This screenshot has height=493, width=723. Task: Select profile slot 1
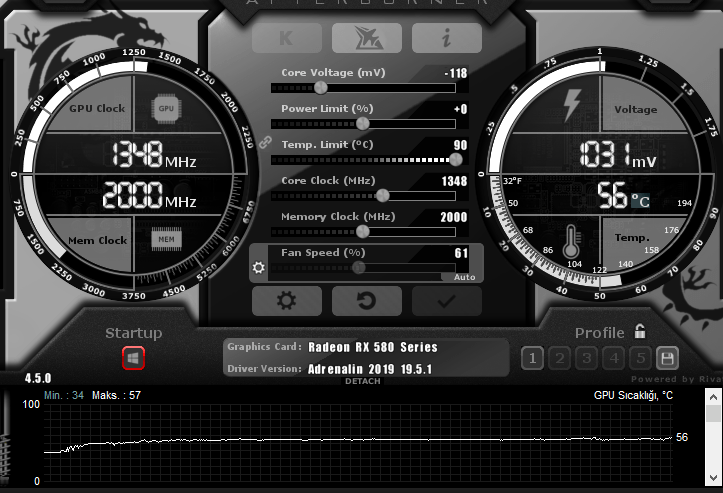(x=533, y=358)
